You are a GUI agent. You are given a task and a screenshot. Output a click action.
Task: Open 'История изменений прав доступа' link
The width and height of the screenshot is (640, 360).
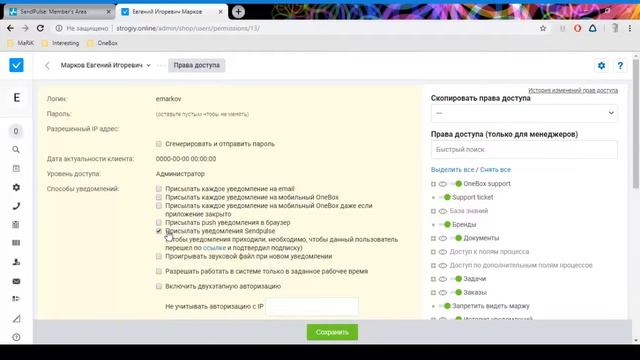coord(573,90)
